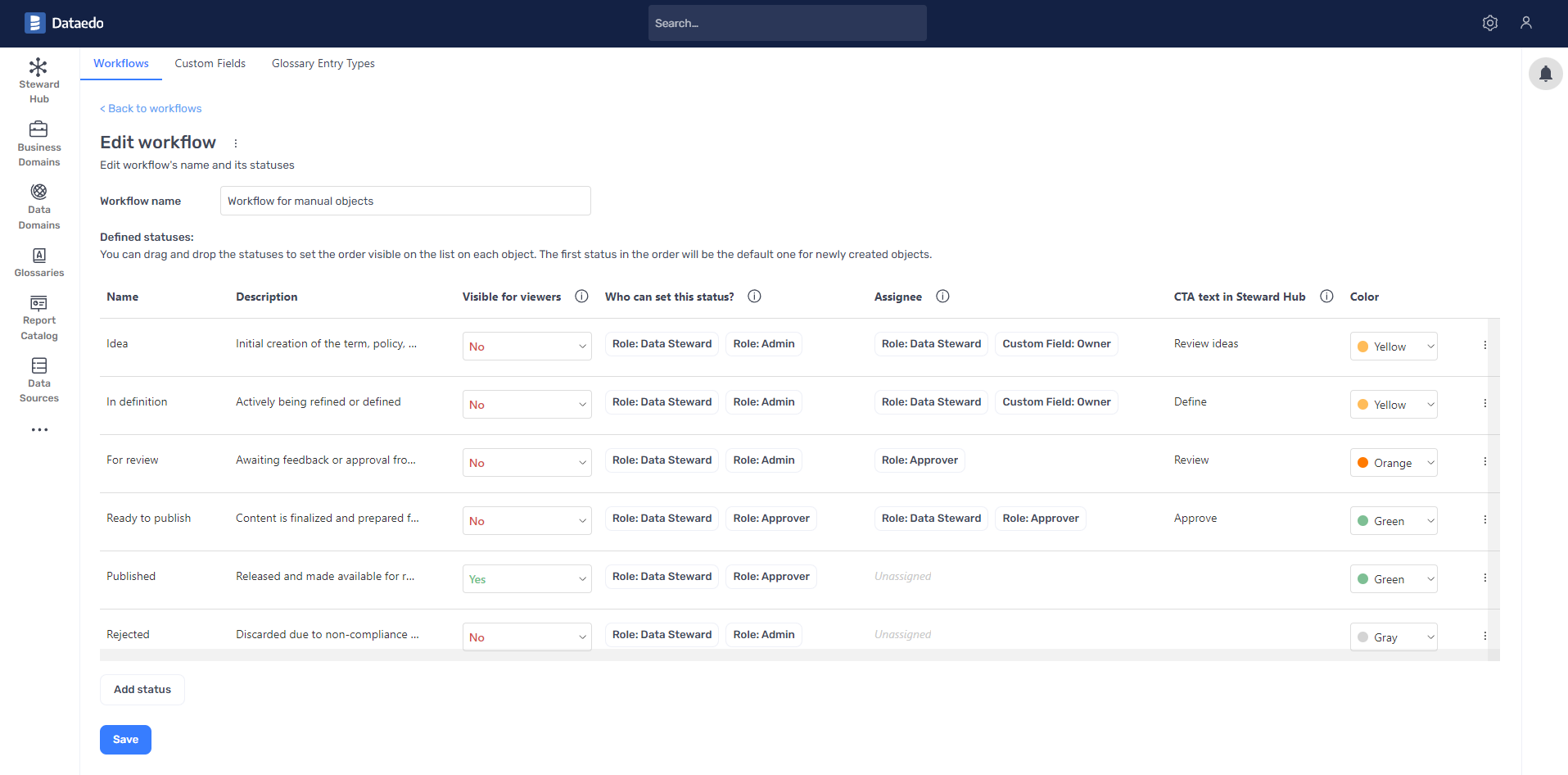Click Role: Data Steward assignee in In definition

click(x=931, y=402)
